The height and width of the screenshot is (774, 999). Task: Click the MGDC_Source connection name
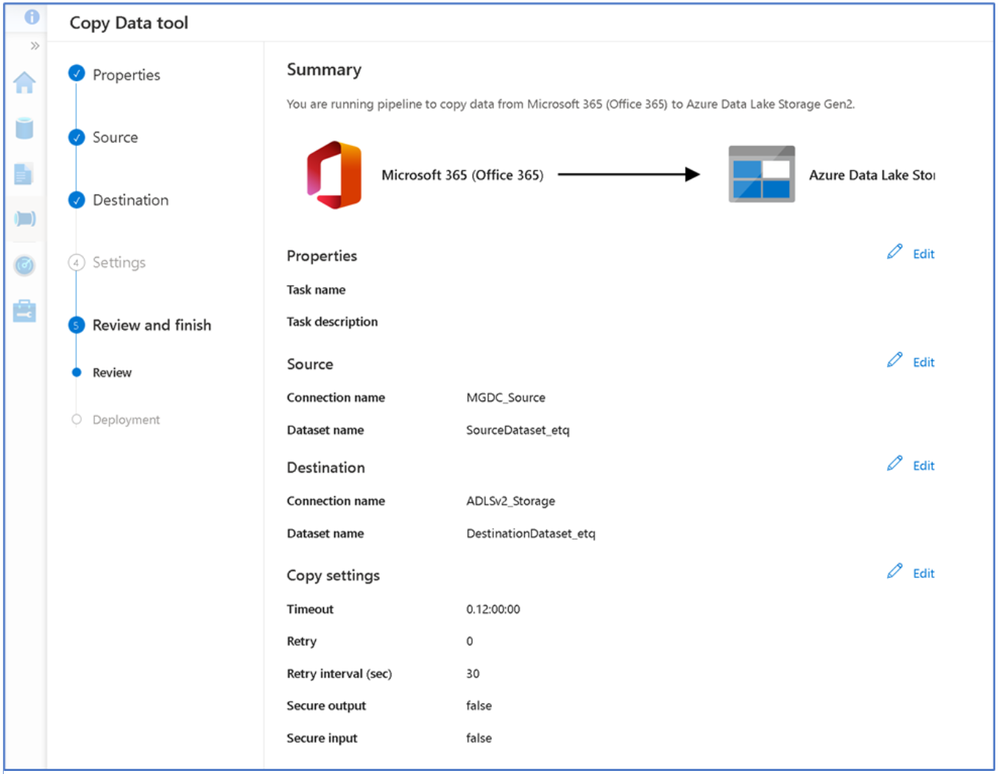[506, 398]
